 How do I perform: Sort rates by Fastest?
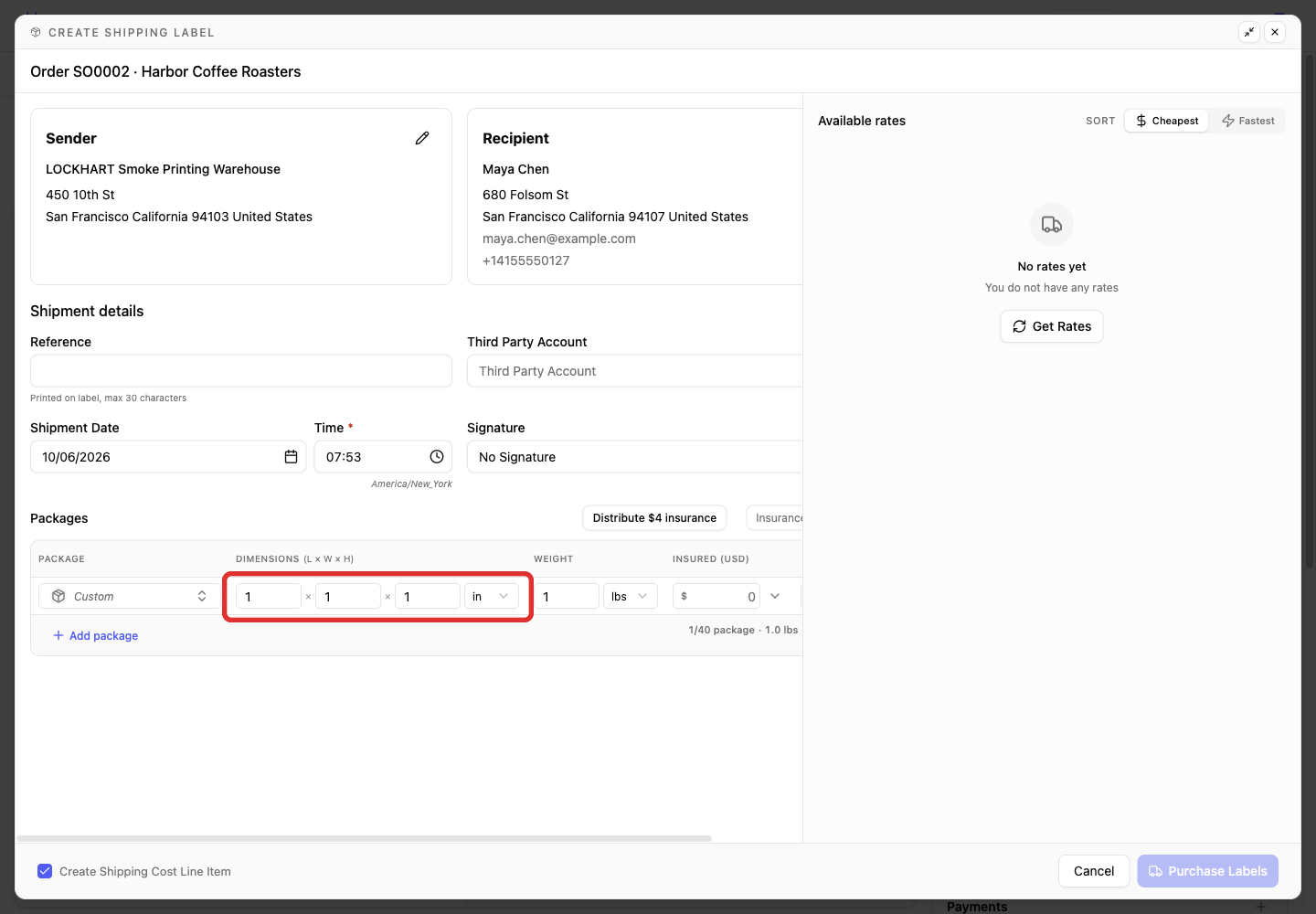(x=1248, y=121)
